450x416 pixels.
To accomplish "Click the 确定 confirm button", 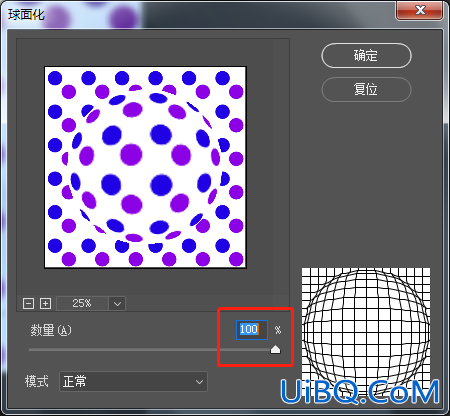I will click(x=366, y=55).
